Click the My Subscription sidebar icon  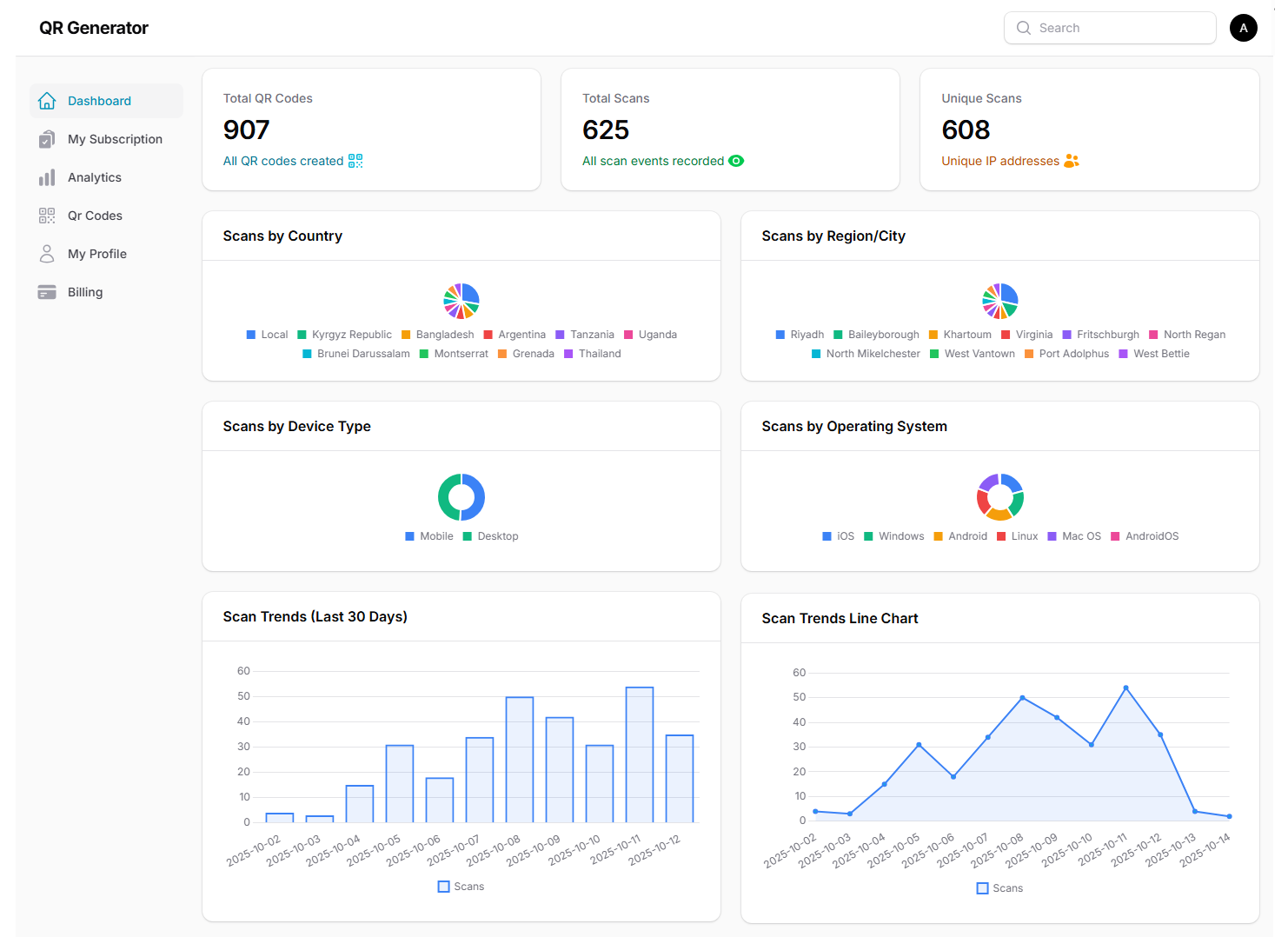coord(47,139)
